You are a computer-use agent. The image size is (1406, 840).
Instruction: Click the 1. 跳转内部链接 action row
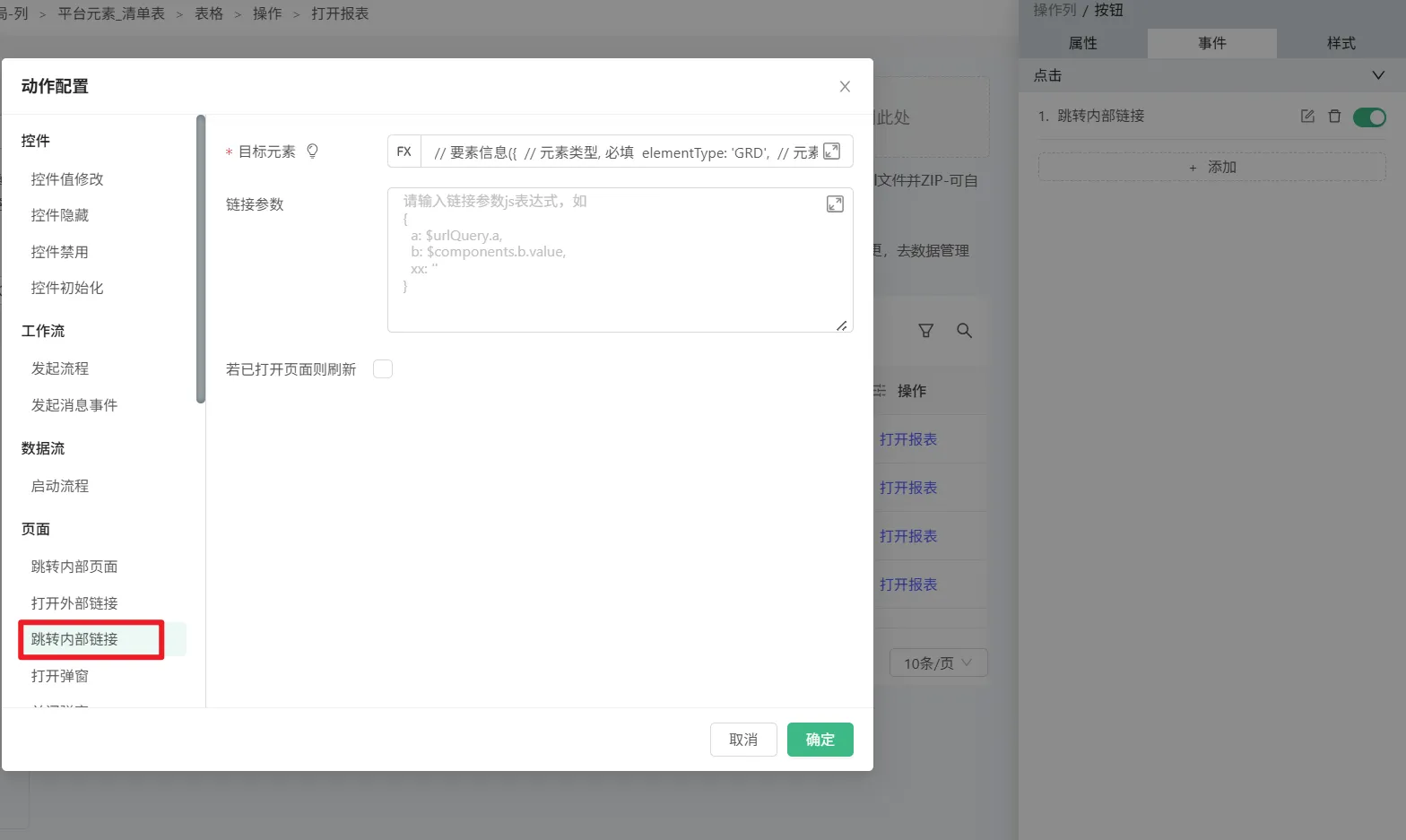click(1212, 117)
